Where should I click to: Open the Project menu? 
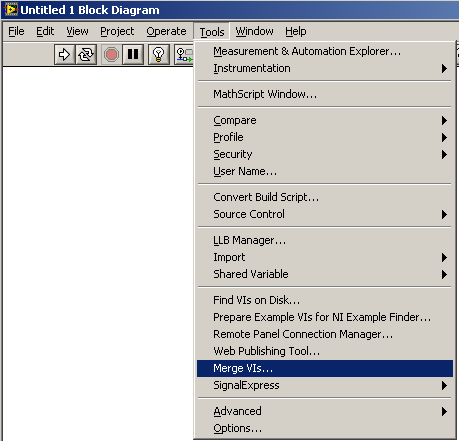pyautogui.click(x=117, y=31)
